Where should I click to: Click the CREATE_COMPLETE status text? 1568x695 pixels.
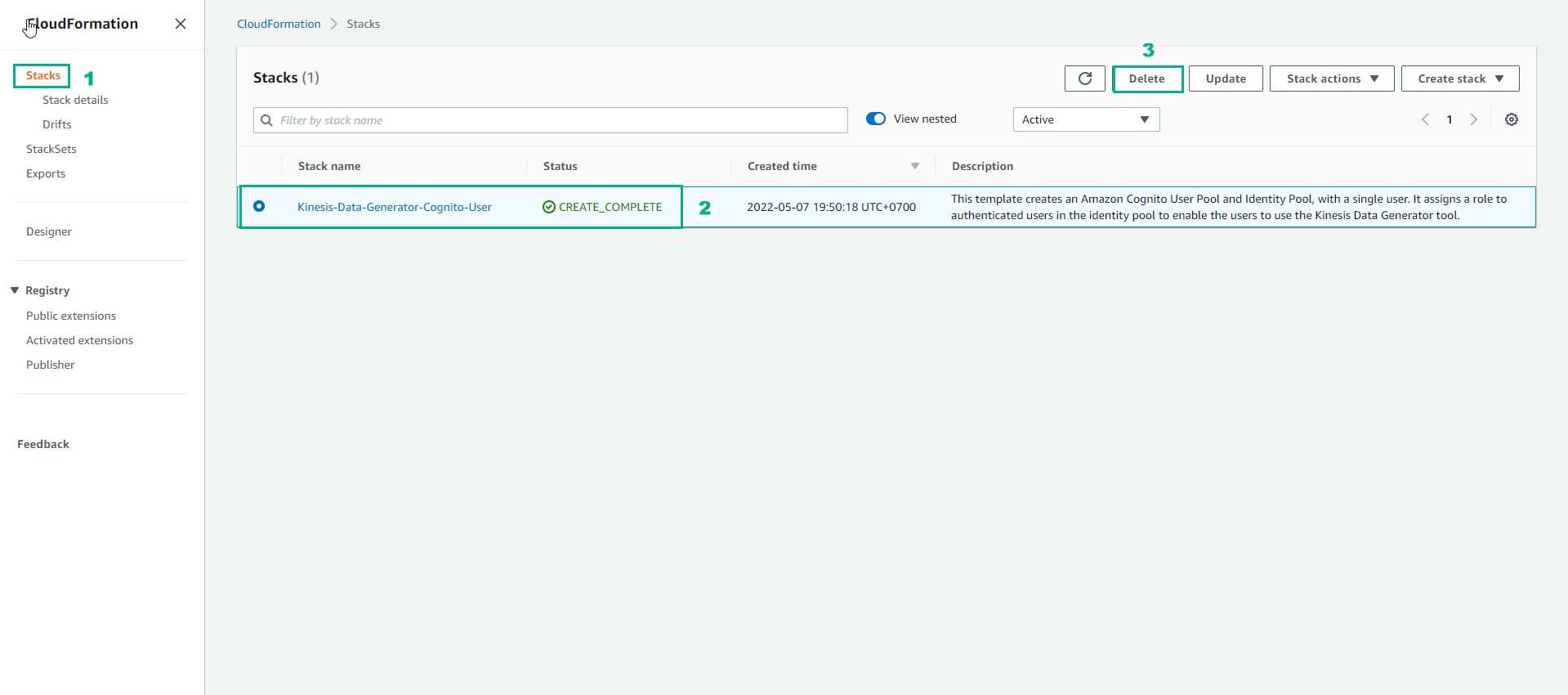click(x=610, y=207)
